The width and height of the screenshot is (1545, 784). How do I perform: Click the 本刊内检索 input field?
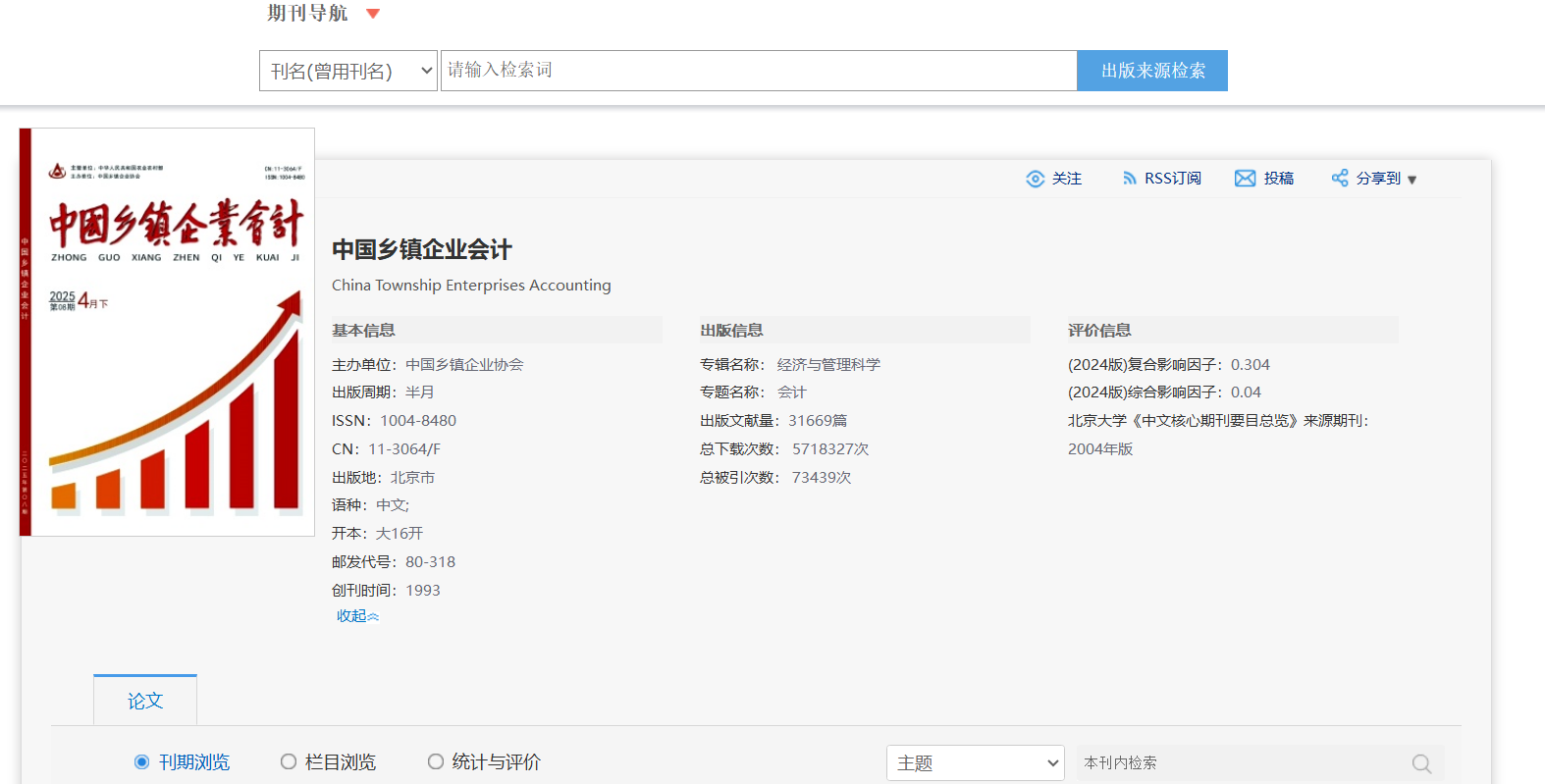1242,763
